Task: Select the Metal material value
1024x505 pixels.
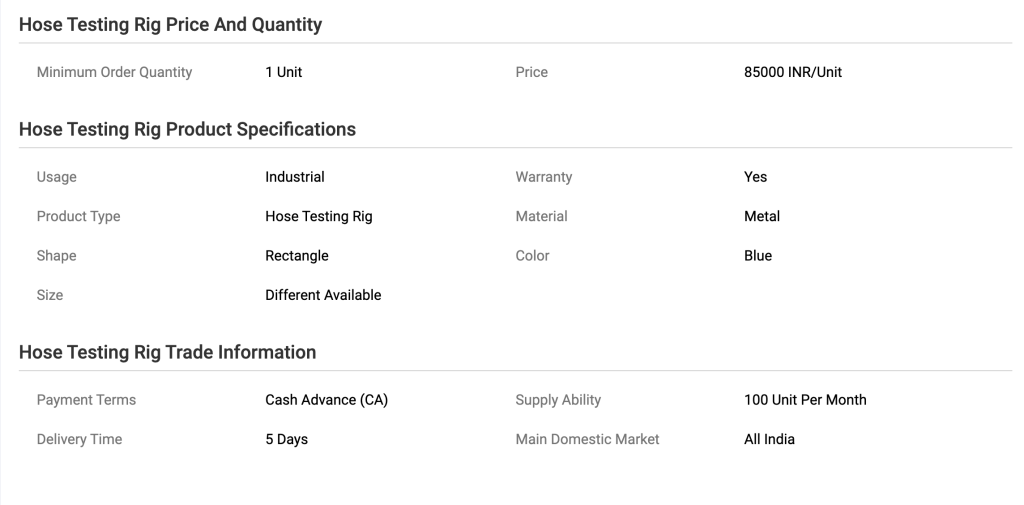Action: coord(762,216)
